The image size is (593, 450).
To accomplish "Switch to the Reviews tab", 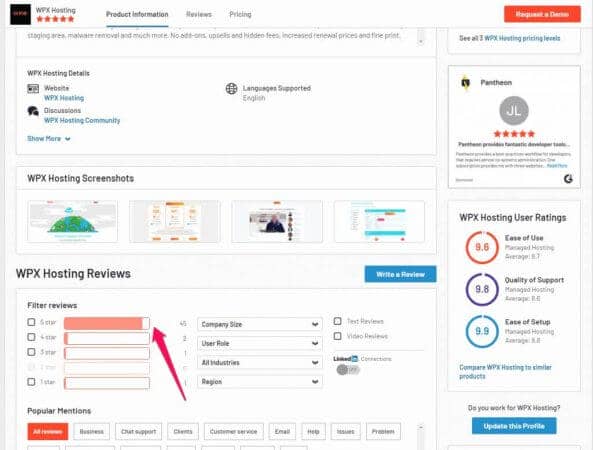I will click(199, 14).
